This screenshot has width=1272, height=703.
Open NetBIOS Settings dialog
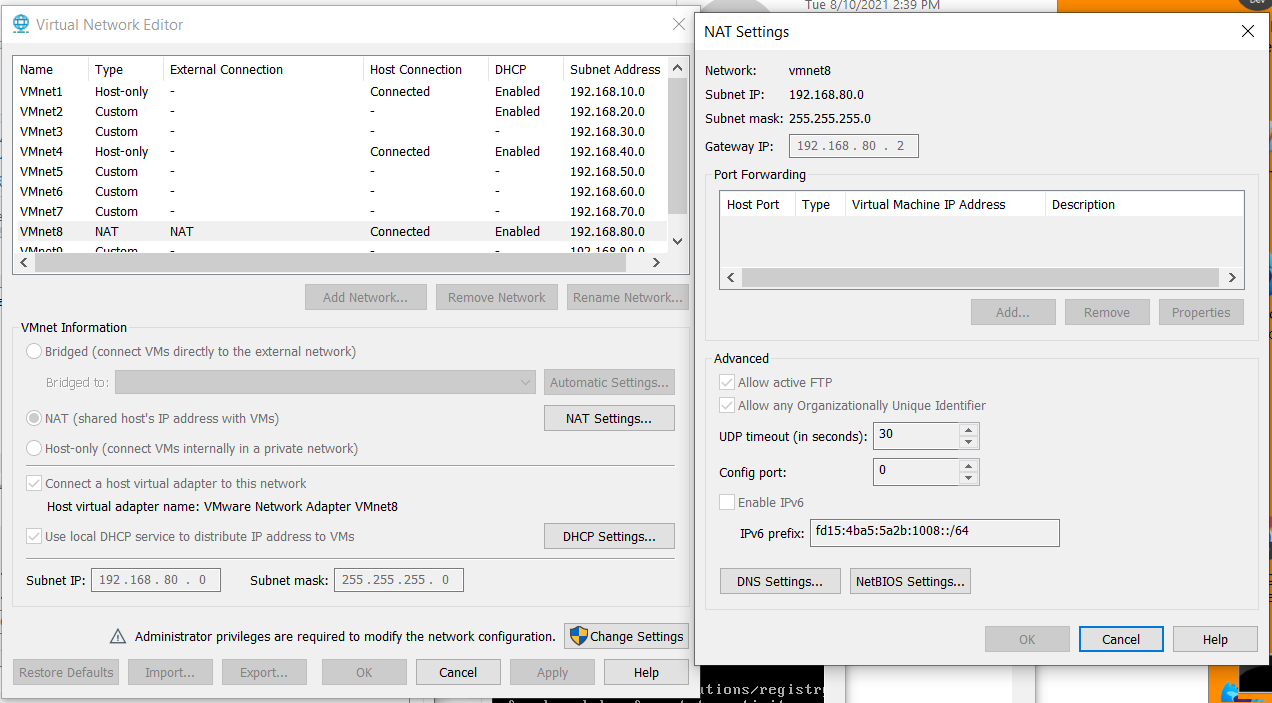coord(910,581)
